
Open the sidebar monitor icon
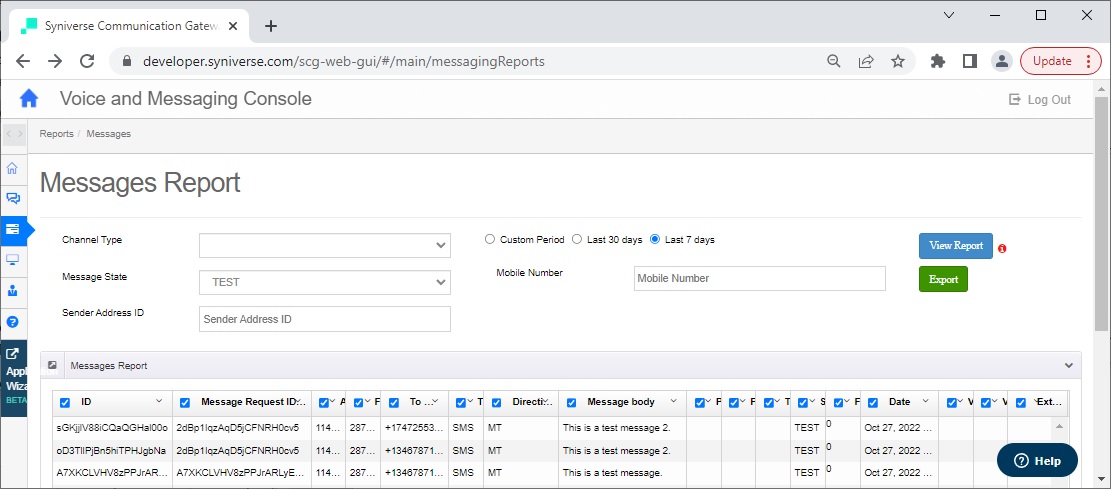12,259
